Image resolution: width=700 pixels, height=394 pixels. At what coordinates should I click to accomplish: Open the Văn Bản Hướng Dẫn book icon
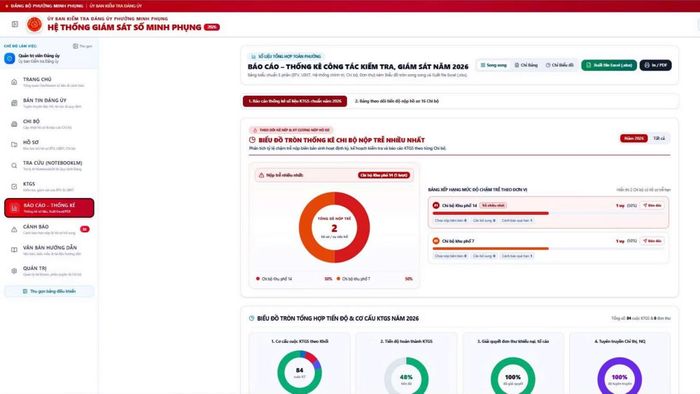[14, 250]
